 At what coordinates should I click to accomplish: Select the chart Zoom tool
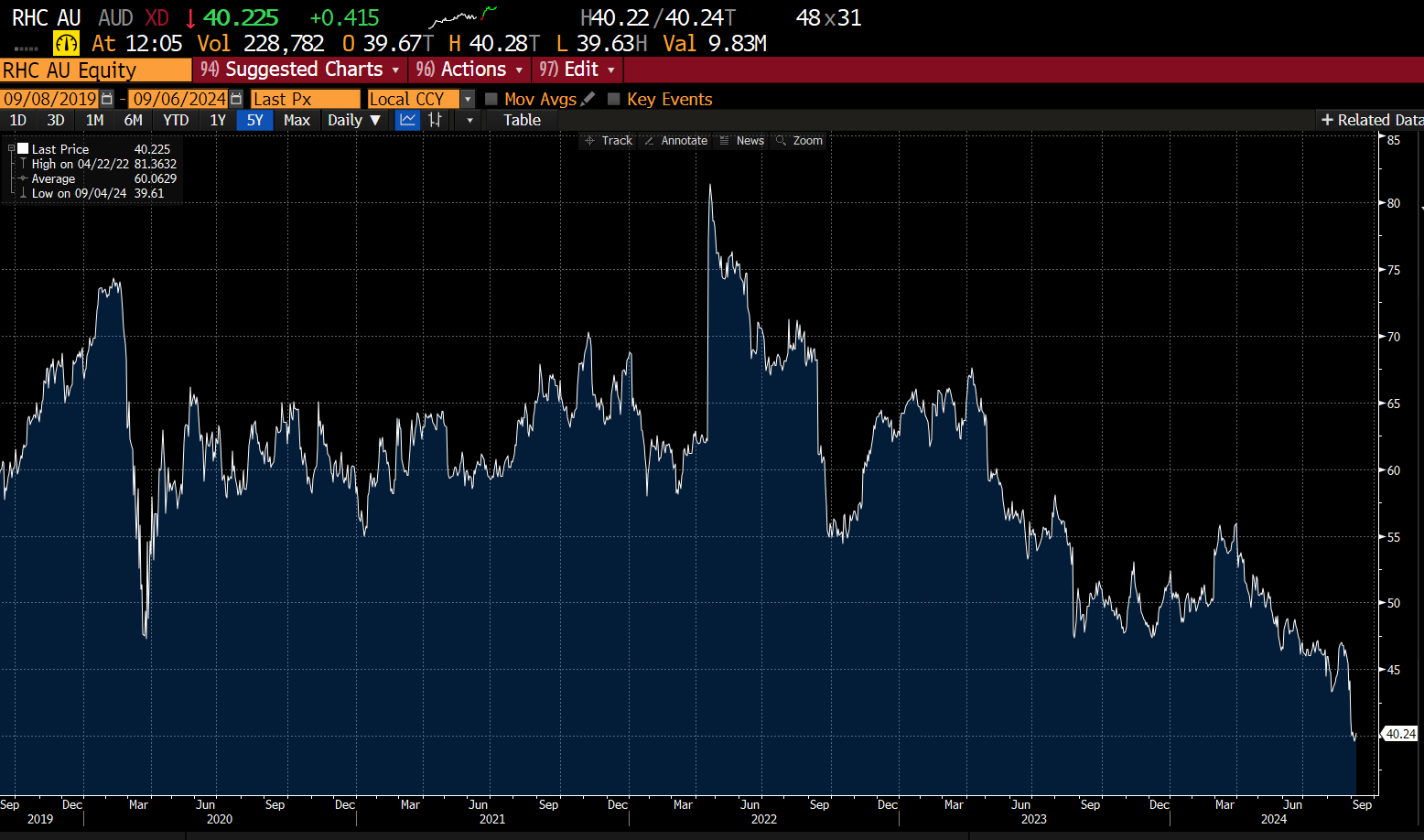pyautogui.click(x=799, y=141)
